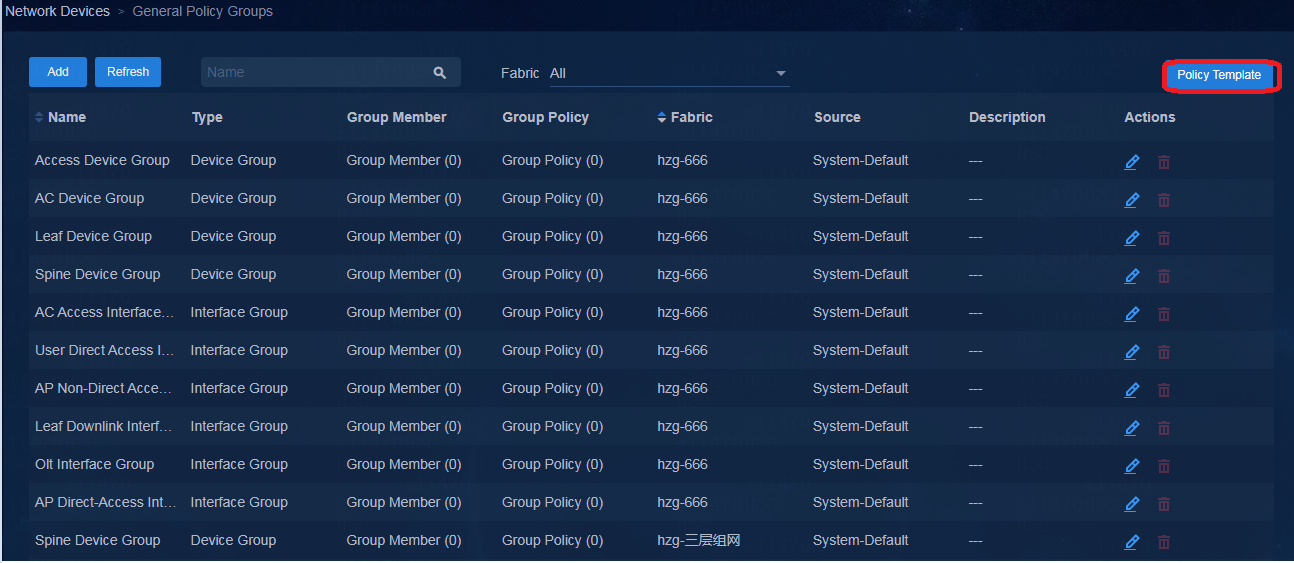
Task: Add a new policy group
Action: [58, 72]
